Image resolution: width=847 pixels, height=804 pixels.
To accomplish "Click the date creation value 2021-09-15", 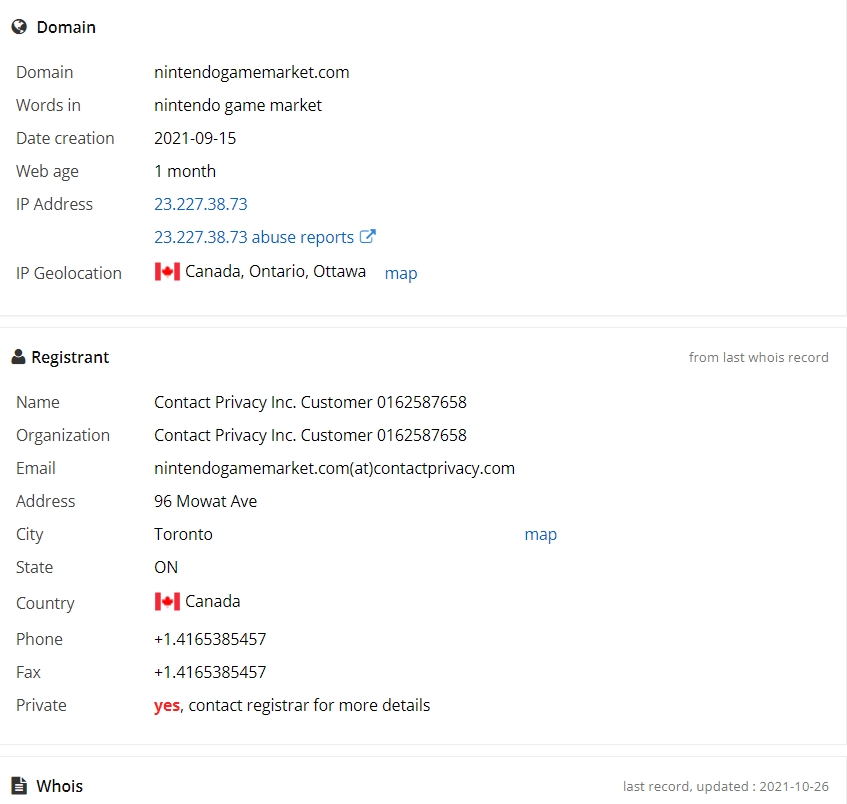I will click(195, 138).
